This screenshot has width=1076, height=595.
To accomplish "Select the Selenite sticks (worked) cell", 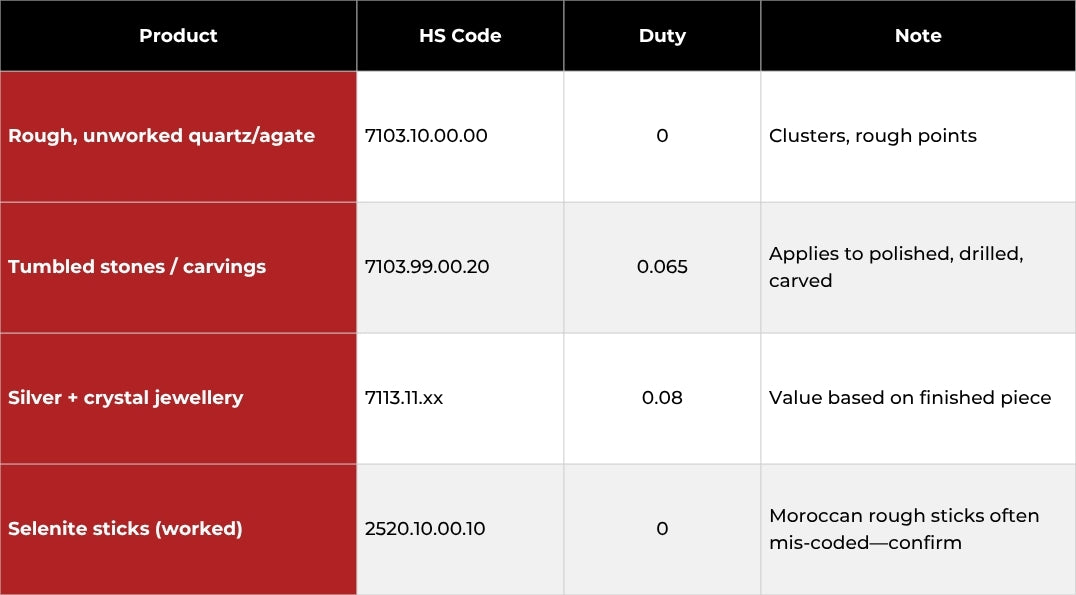I will (x=125, y=529).
